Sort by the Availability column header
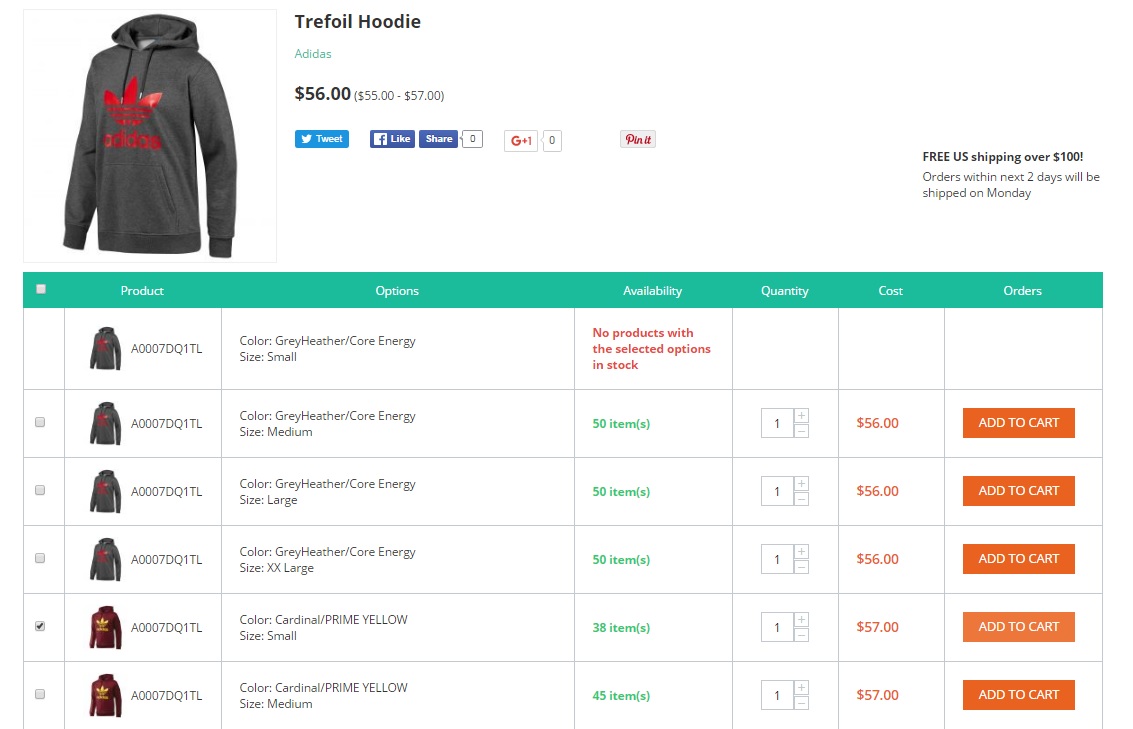Image resolution: width=1133 pixels, height=729 pixels. (652, 290)
